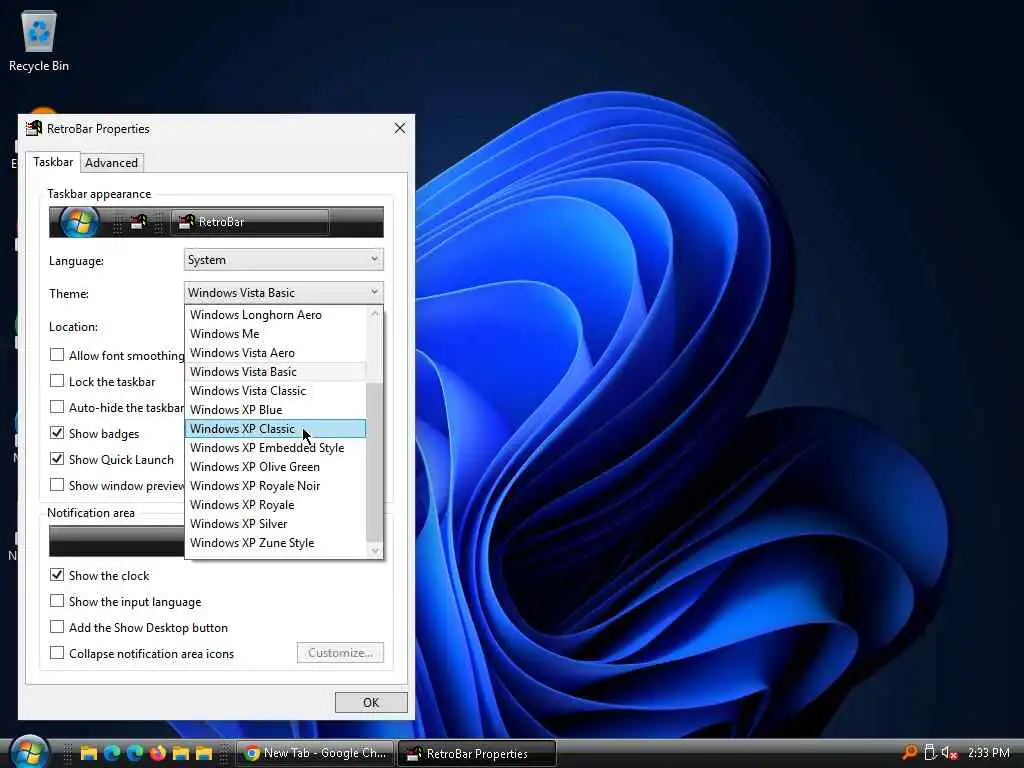Enable Allow font smoothing checkbox
This screenshot has height=768, width=1024.
click(x=57, y=355)
